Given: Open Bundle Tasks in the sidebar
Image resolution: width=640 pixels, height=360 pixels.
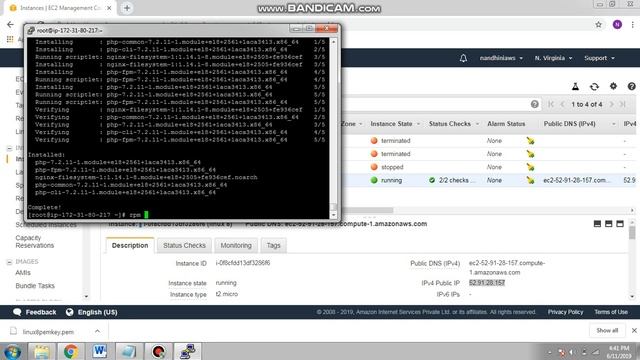Looking at the screenshot, I should [35, 286].
